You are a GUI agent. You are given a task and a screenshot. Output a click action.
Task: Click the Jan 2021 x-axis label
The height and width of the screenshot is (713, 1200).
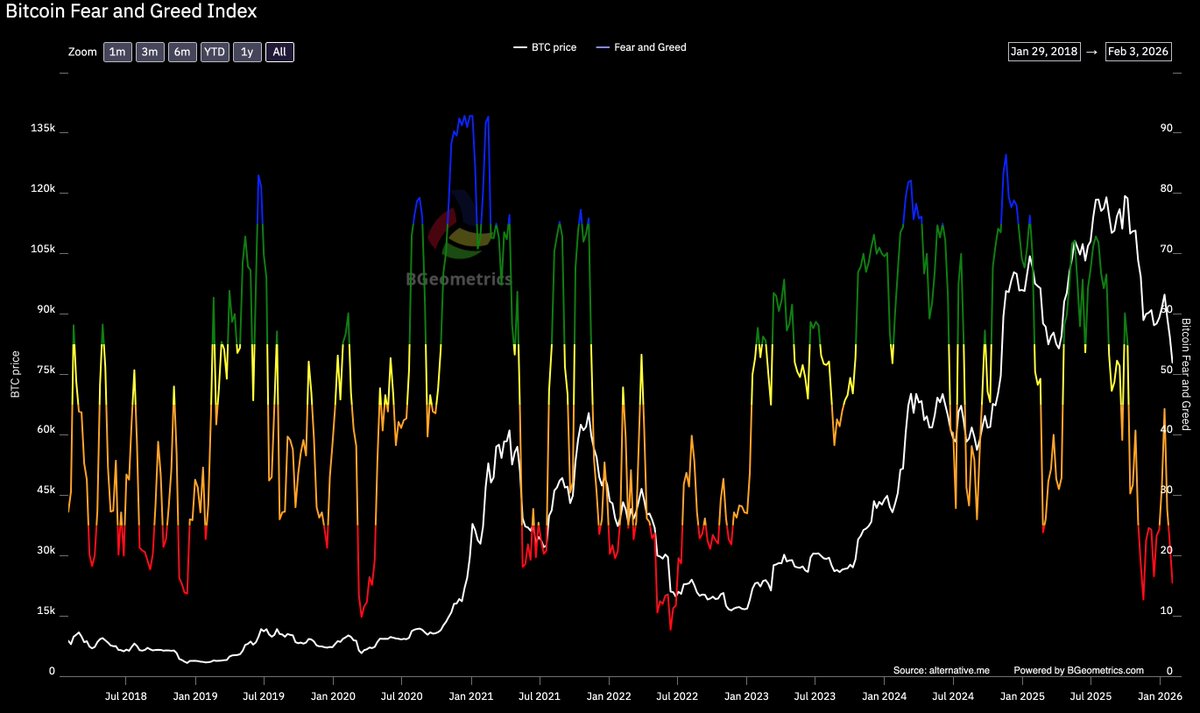(471, 694)
